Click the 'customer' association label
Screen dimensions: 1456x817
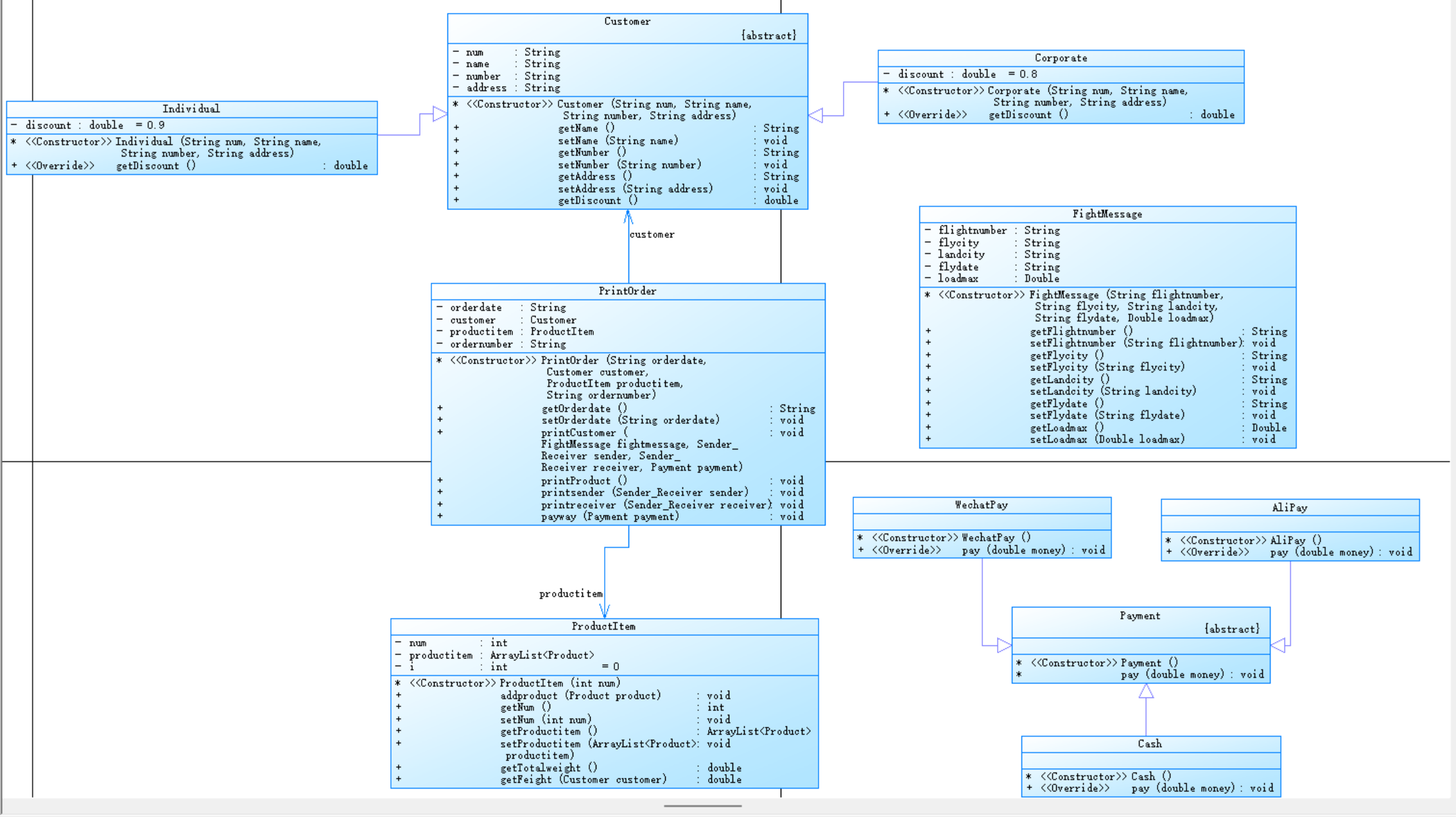pos(652,234)
